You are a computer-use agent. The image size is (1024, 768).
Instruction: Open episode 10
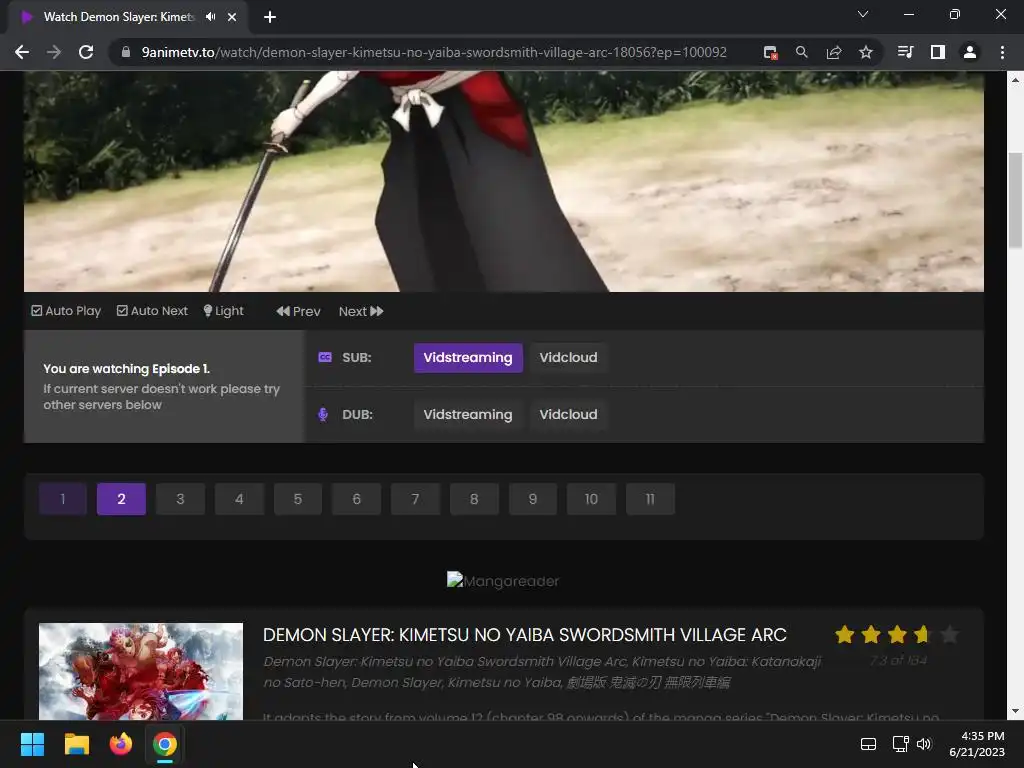592,499
